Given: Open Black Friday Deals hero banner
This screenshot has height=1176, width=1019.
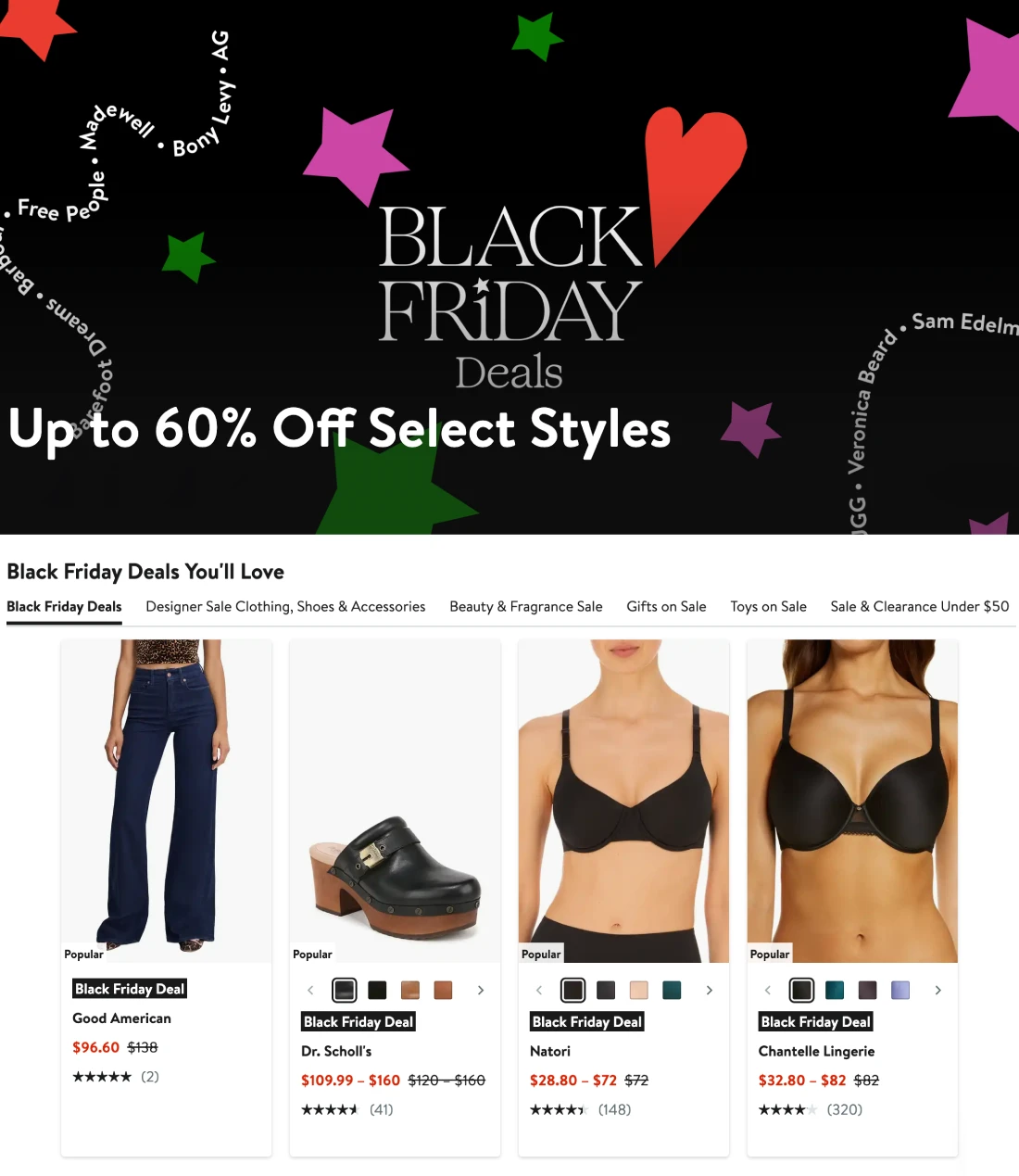Looking at the screenshot, I should coord(509,267).
